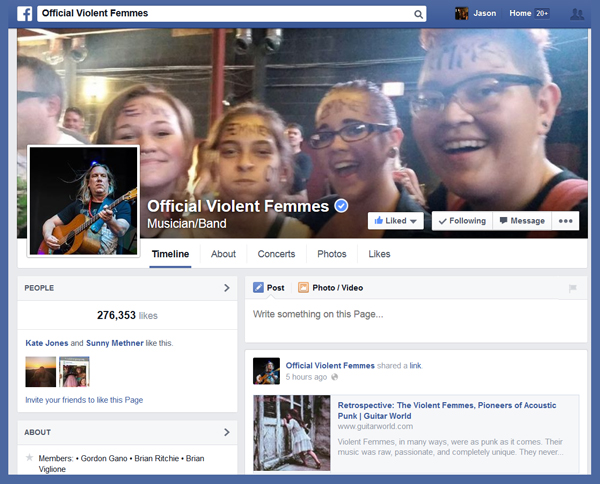Click Write something on this Page field

416,321
